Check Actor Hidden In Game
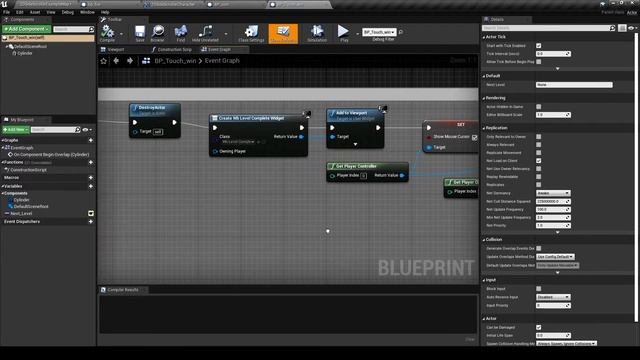 539,107
